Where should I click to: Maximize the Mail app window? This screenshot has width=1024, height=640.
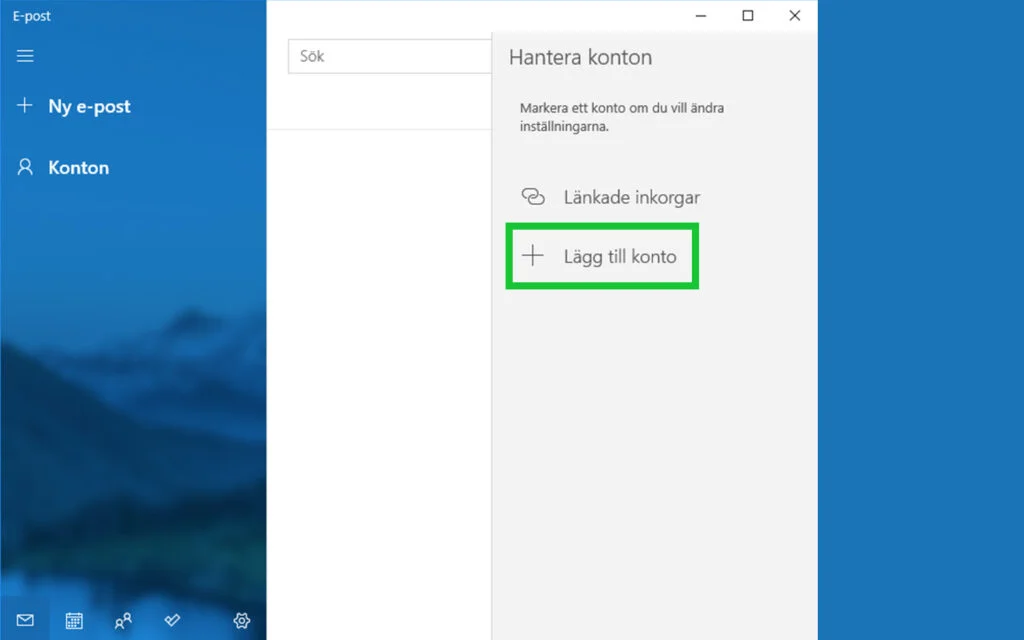(x=747, y=16)
